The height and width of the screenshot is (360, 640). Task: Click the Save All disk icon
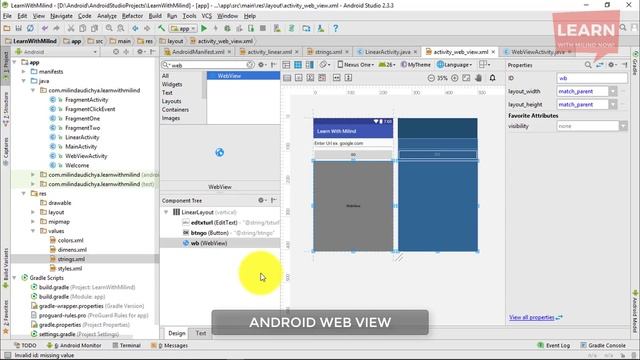pos(18,29)
